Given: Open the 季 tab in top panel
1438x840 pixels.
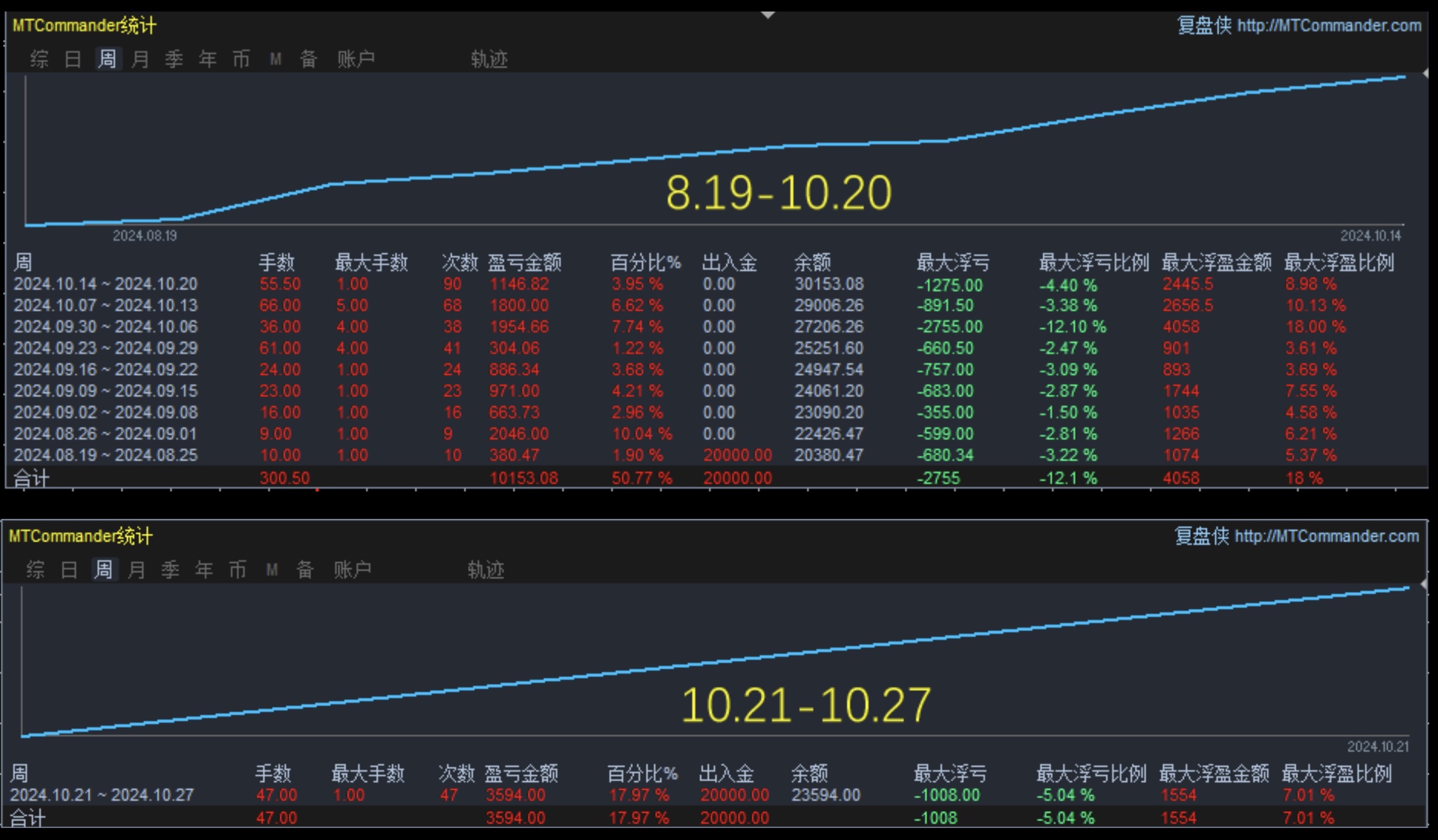Looking at the screenshot, I should pos(174,59).
